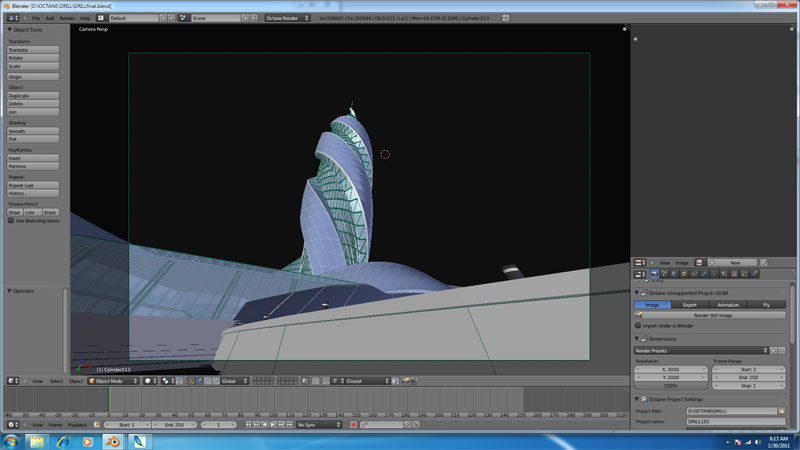Open the 3D viewport Select menu
This screenshot has width=800, height=450.
56,381
